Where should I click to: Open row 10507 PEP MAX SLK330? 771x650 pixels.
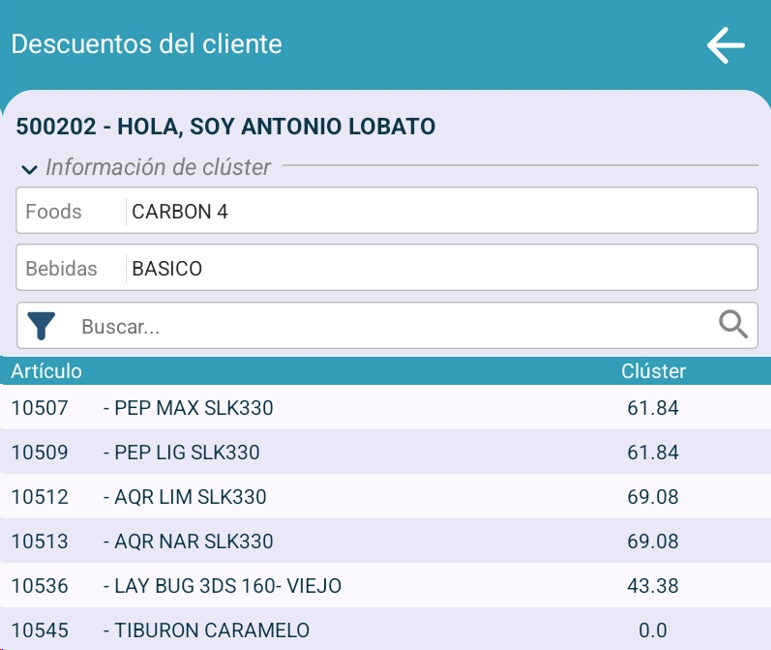(190, 408)
